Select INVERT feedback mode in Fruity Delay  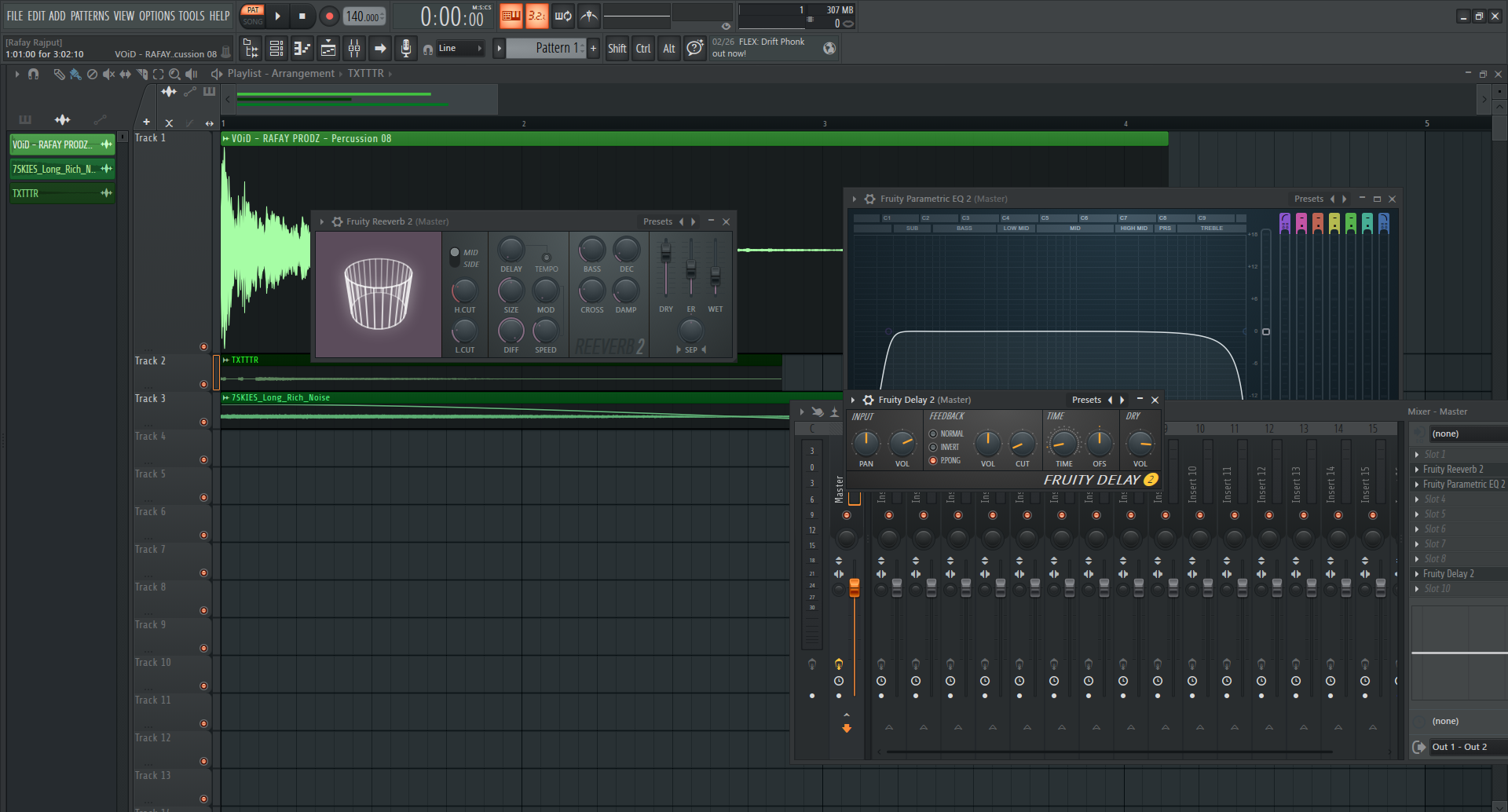[x=933, y=448]
